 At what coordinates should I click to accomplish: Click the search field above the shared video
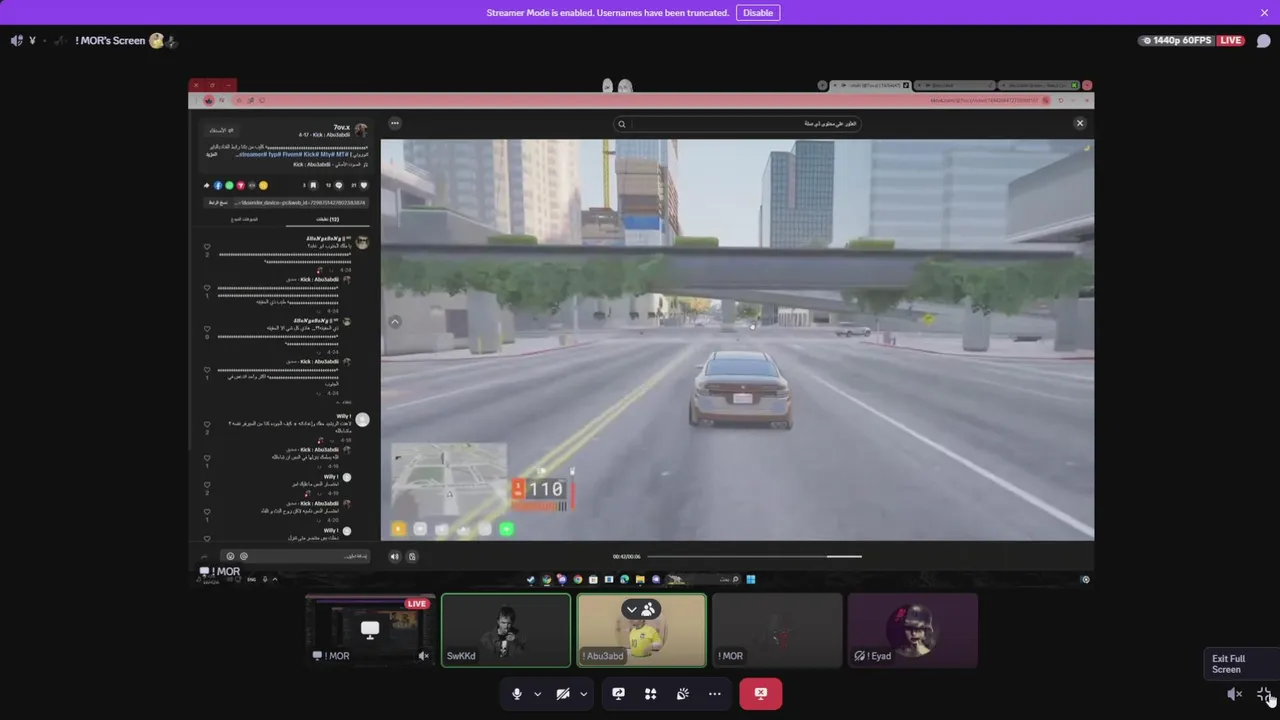point(738,124)
